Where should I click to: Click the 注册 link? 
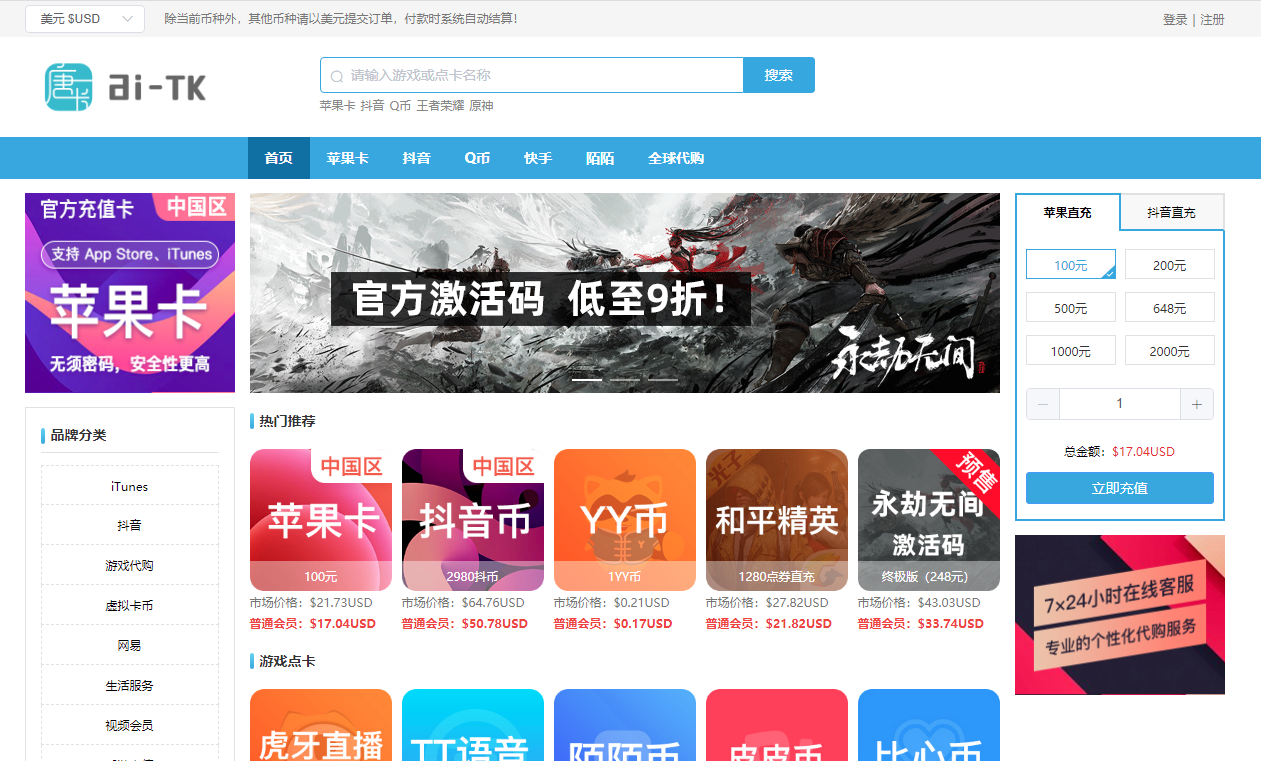[1212, 20]
